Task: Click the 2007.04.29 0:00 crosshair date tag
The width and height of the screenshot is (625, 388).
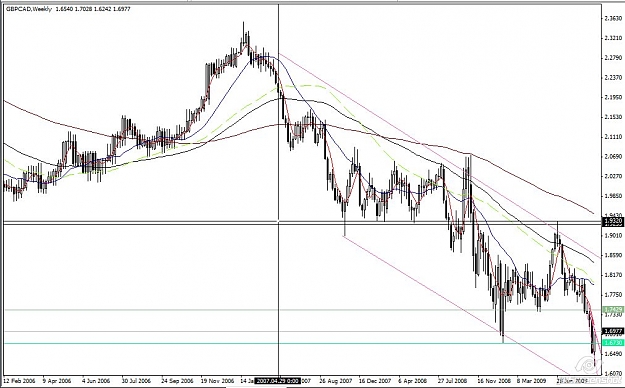Action: 278,381
